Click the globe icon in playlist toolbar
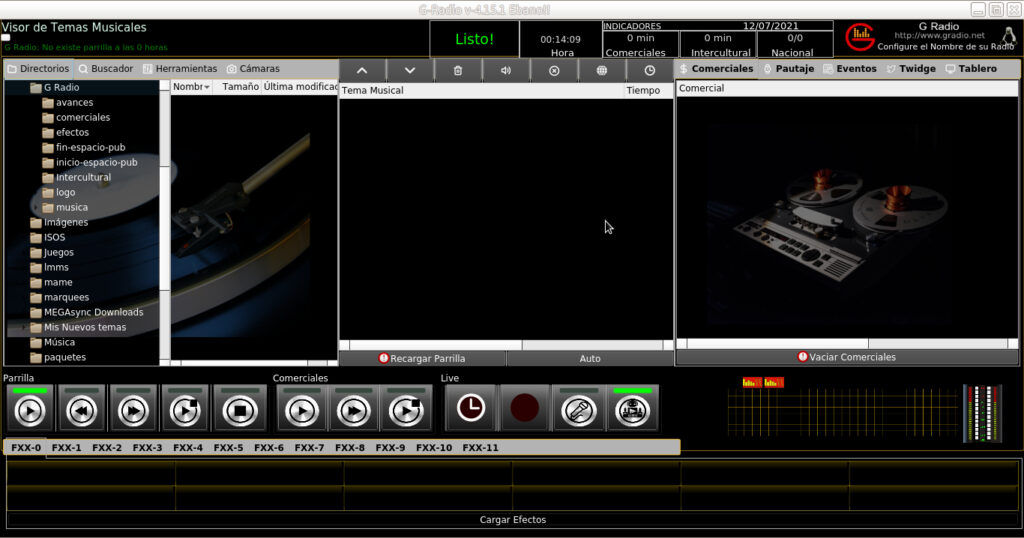 602,70
